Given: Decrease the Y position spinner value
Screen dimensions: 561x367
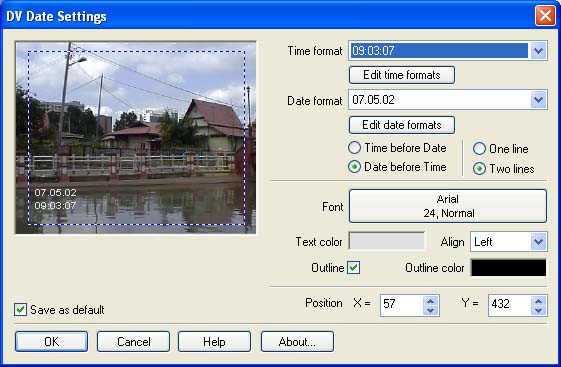Looking at the screenshot, I should pos(538,310).
